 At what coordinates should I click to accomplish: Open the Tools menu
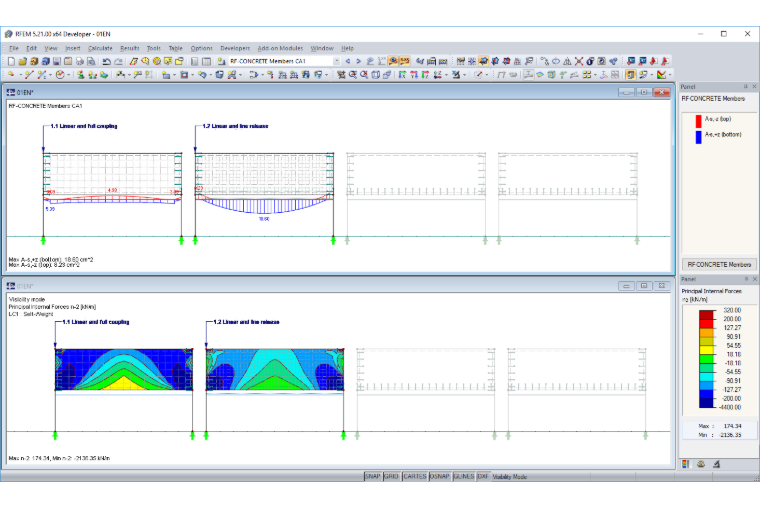pos(154,48)
